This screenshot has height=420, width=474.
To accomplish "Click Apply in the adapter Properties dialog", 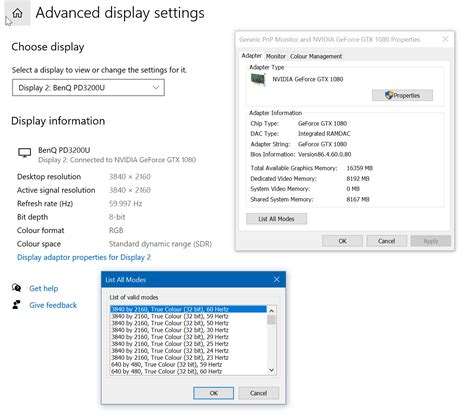I will tap(431, 241).
